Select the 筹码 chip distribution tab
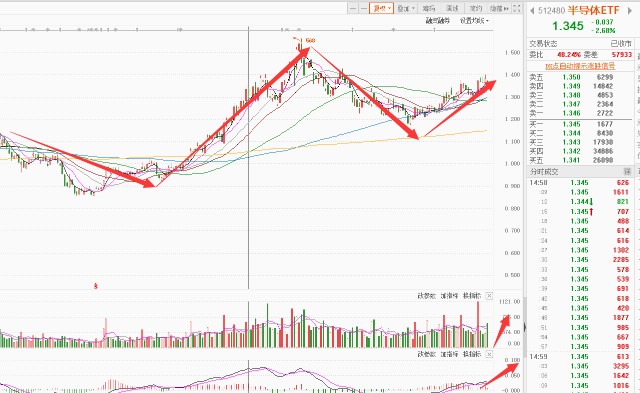The height and width of the screenshot is (393, 640). [429, 8]
